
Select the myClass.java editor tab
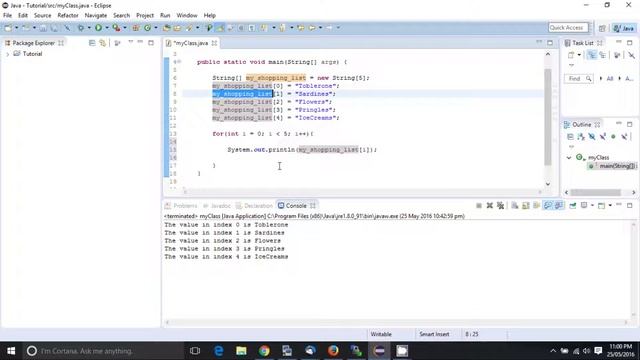click(x=191, y=43)
